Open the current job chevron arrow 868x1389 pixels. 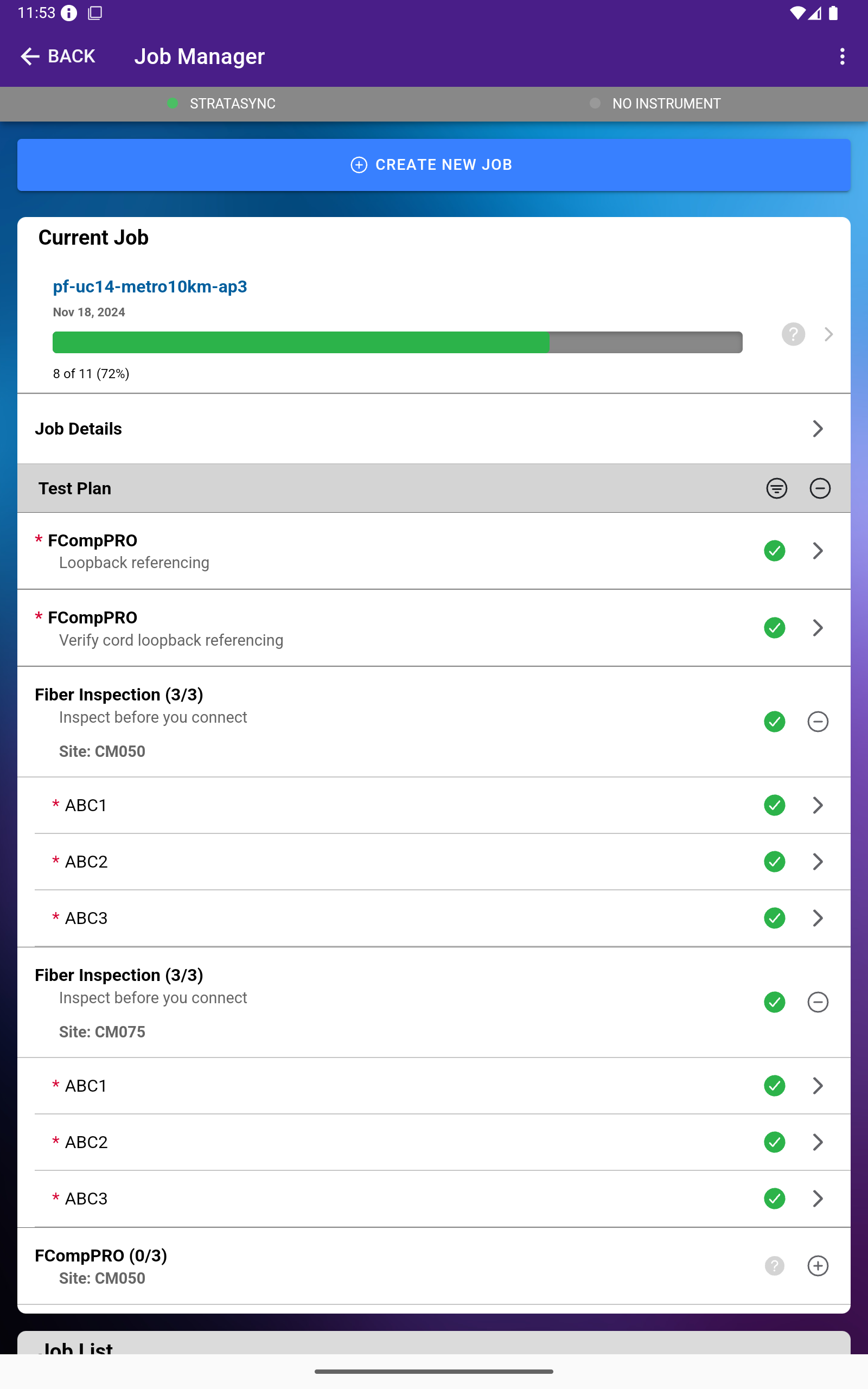tap(828, 334)
